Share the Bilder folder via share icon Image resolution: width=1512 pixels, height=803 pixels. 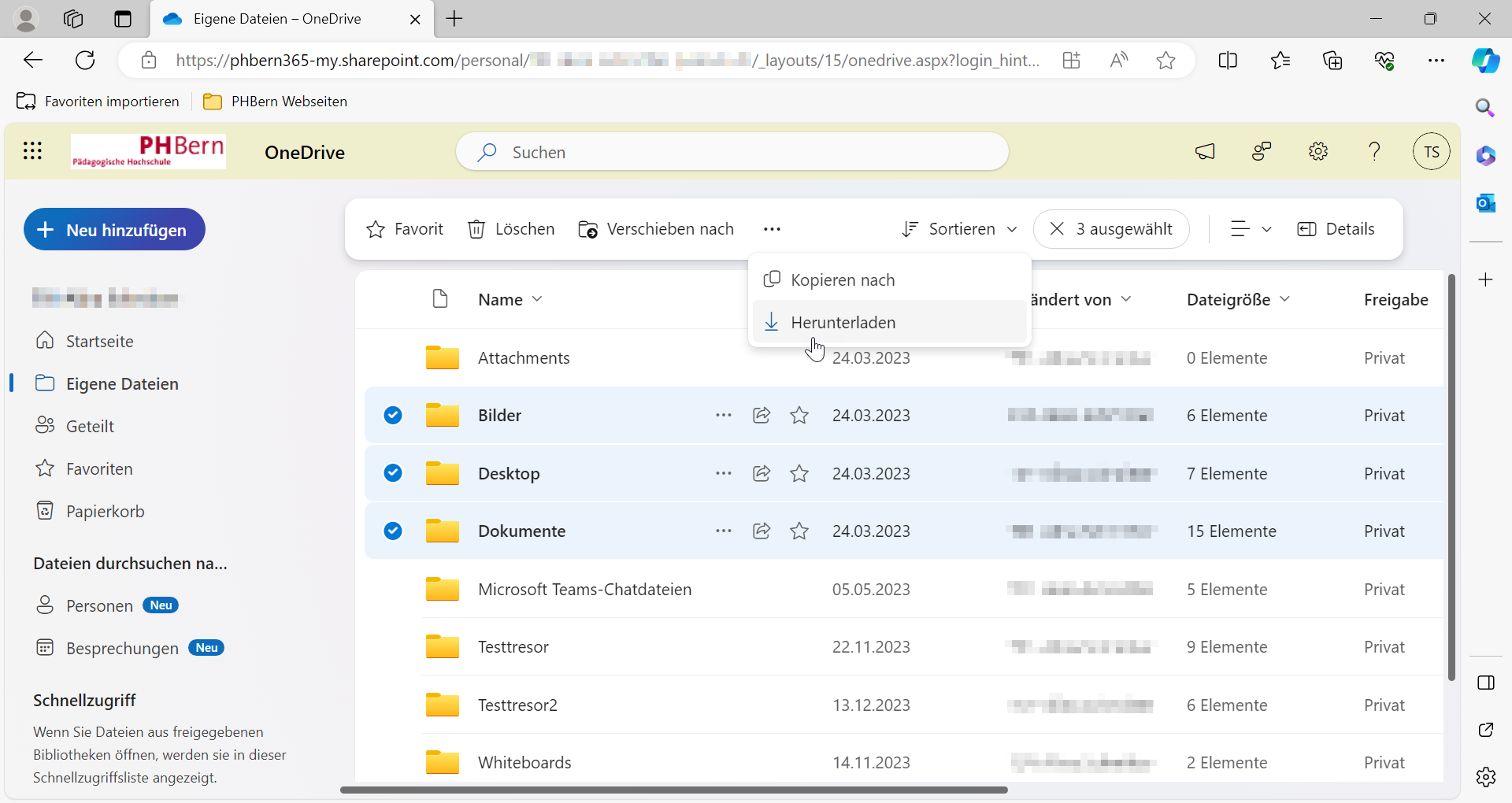pyautogui.click(x=761, y=416)
